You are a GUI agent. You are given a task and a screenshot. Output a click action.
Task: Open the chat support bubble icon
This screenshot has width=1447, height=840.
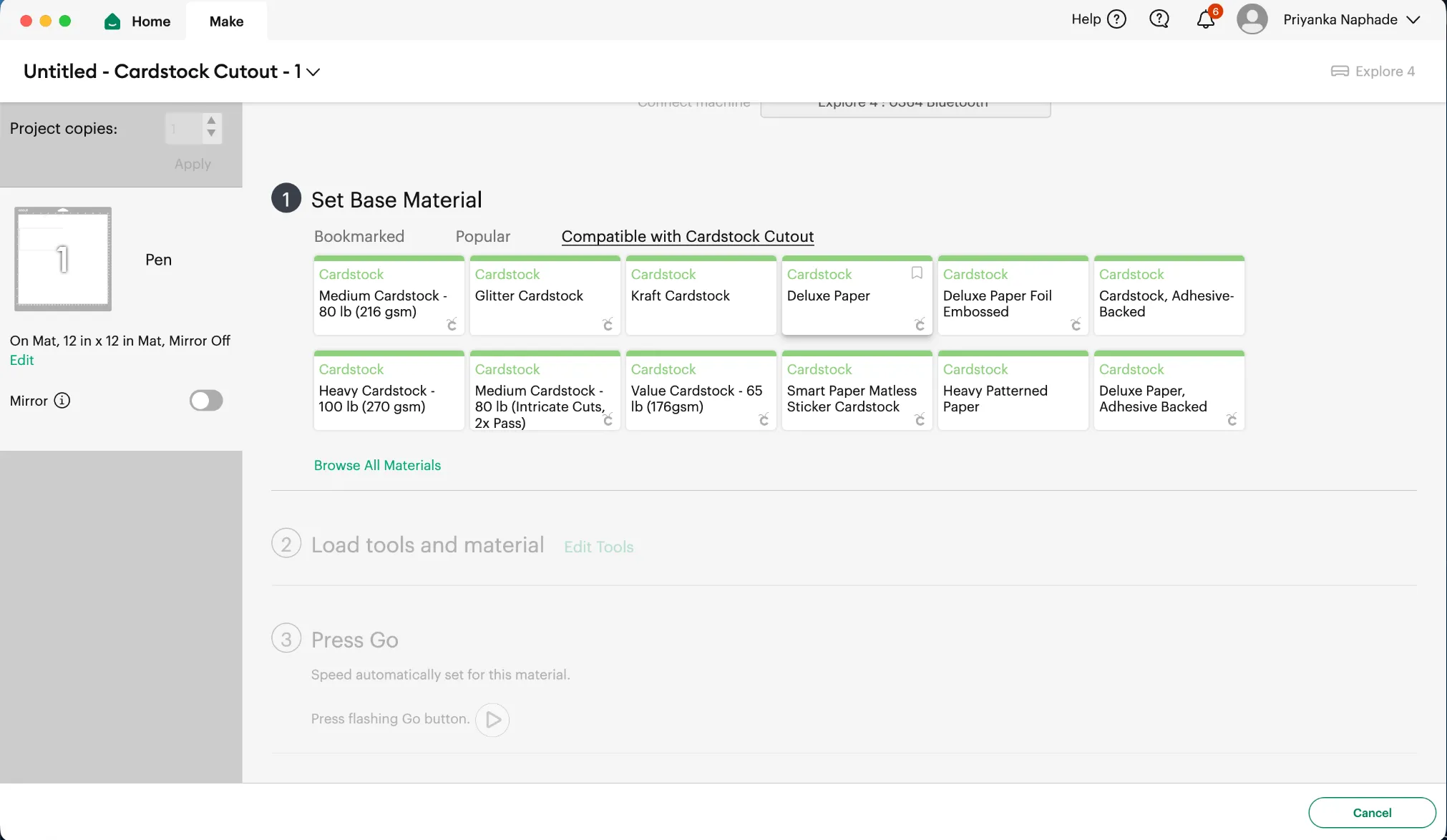tap(1159, 19)
